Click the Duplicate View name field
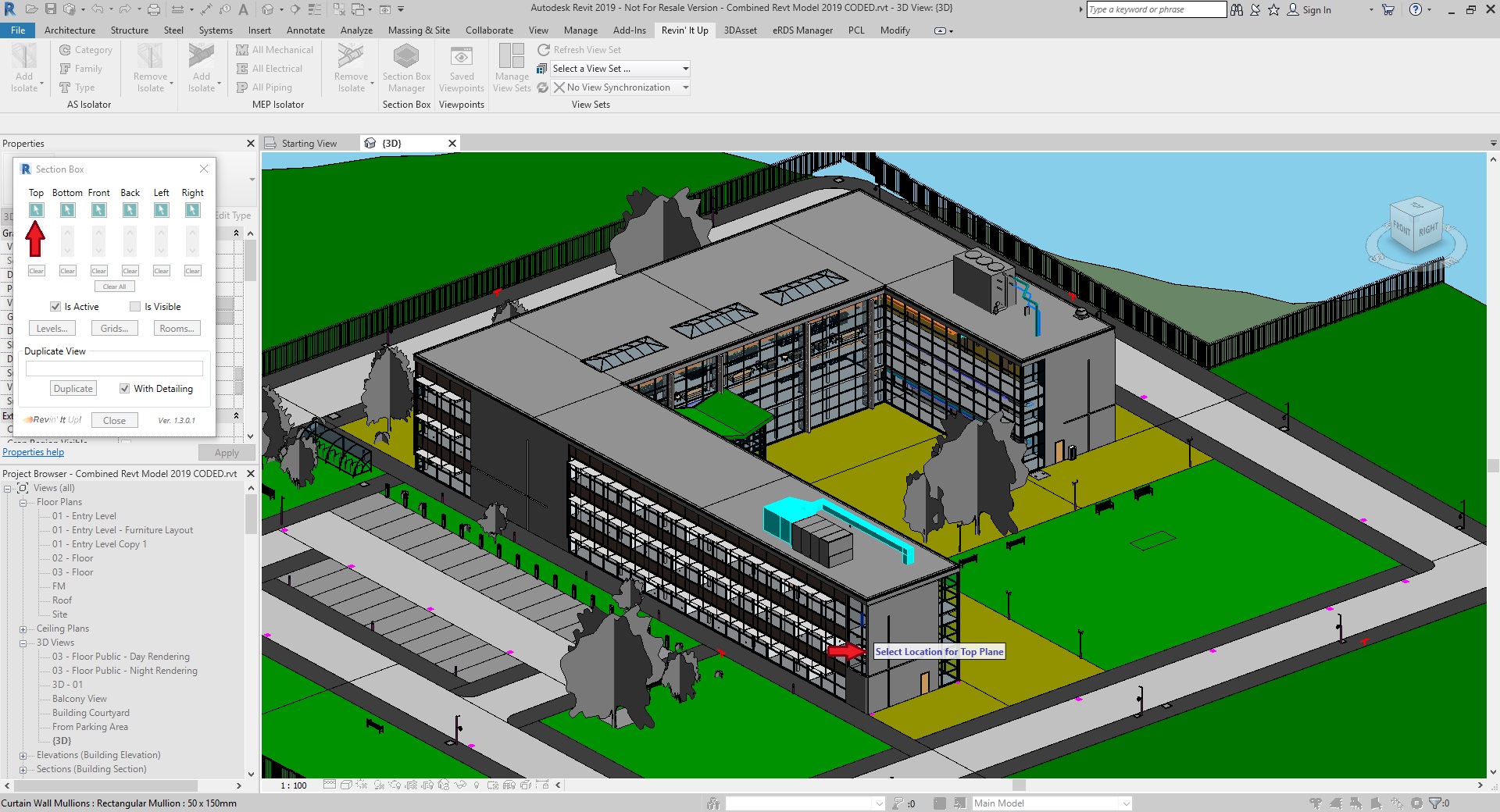This screenshot has height=812, width=1500. pos(114,369)
